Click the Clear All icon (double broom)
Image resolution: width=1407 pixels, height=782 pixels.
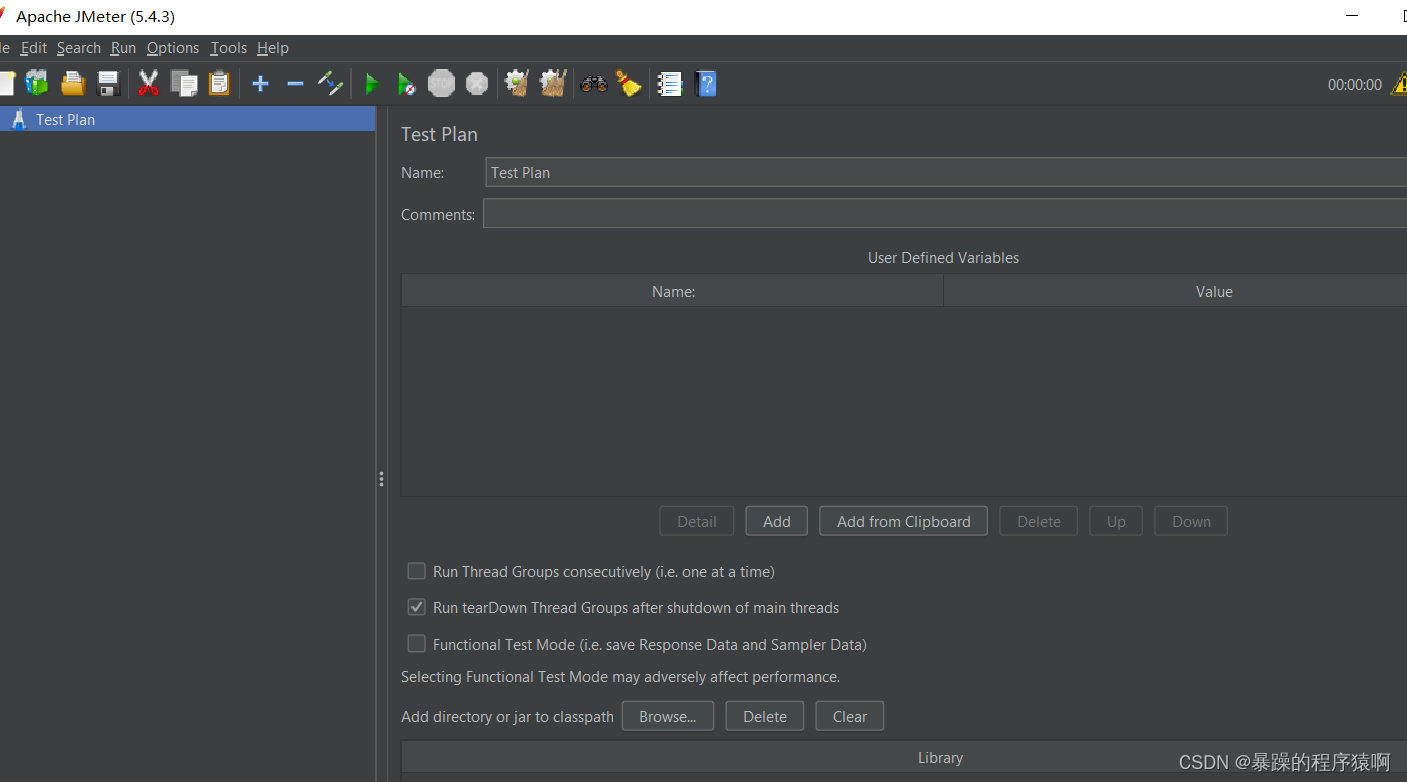[x=553, y=83]
